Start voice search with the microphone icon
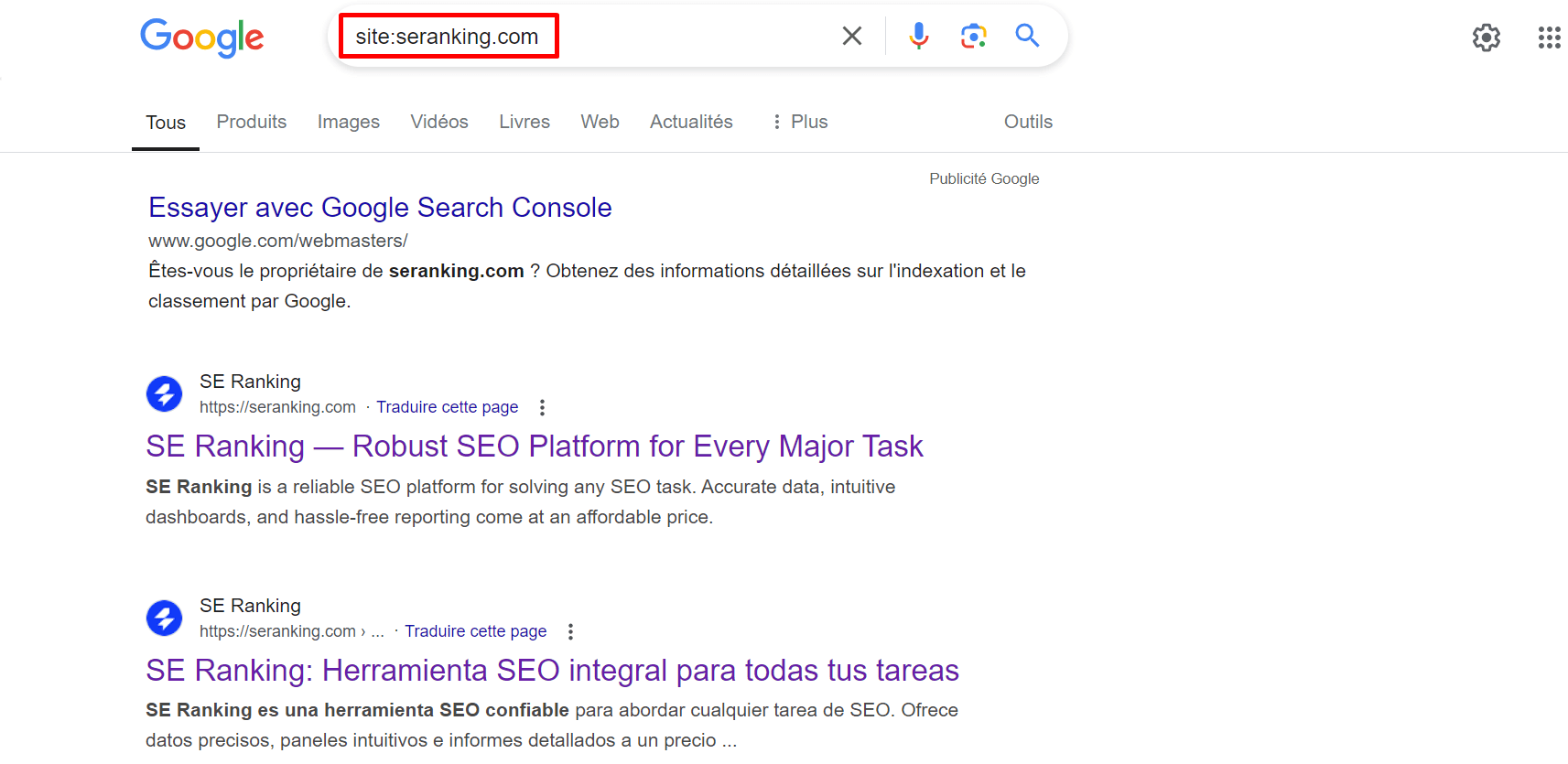 pyautogui.click(x=919, y=36)
